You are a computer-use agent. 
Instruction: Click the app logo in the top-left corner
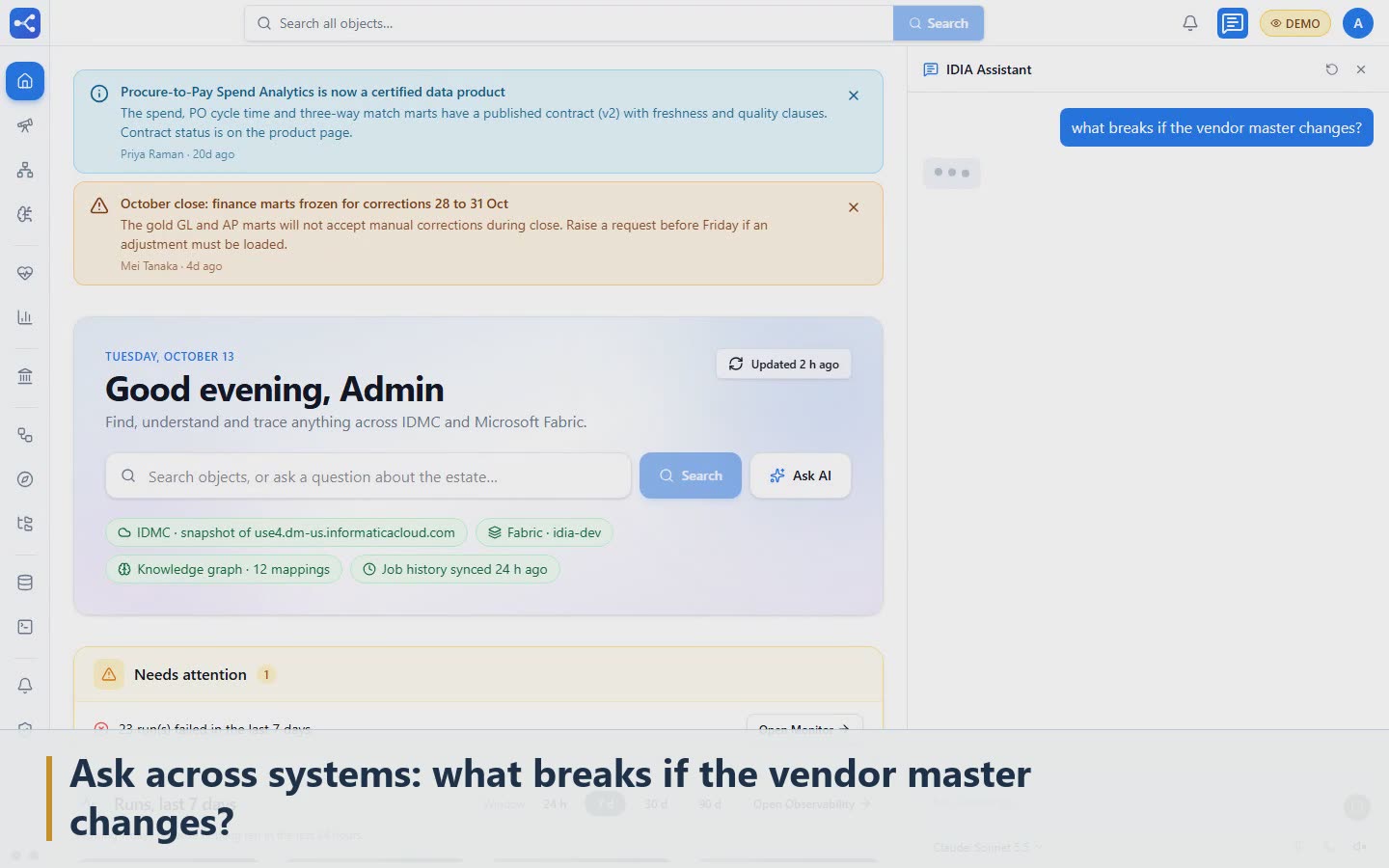click(25, 23)
